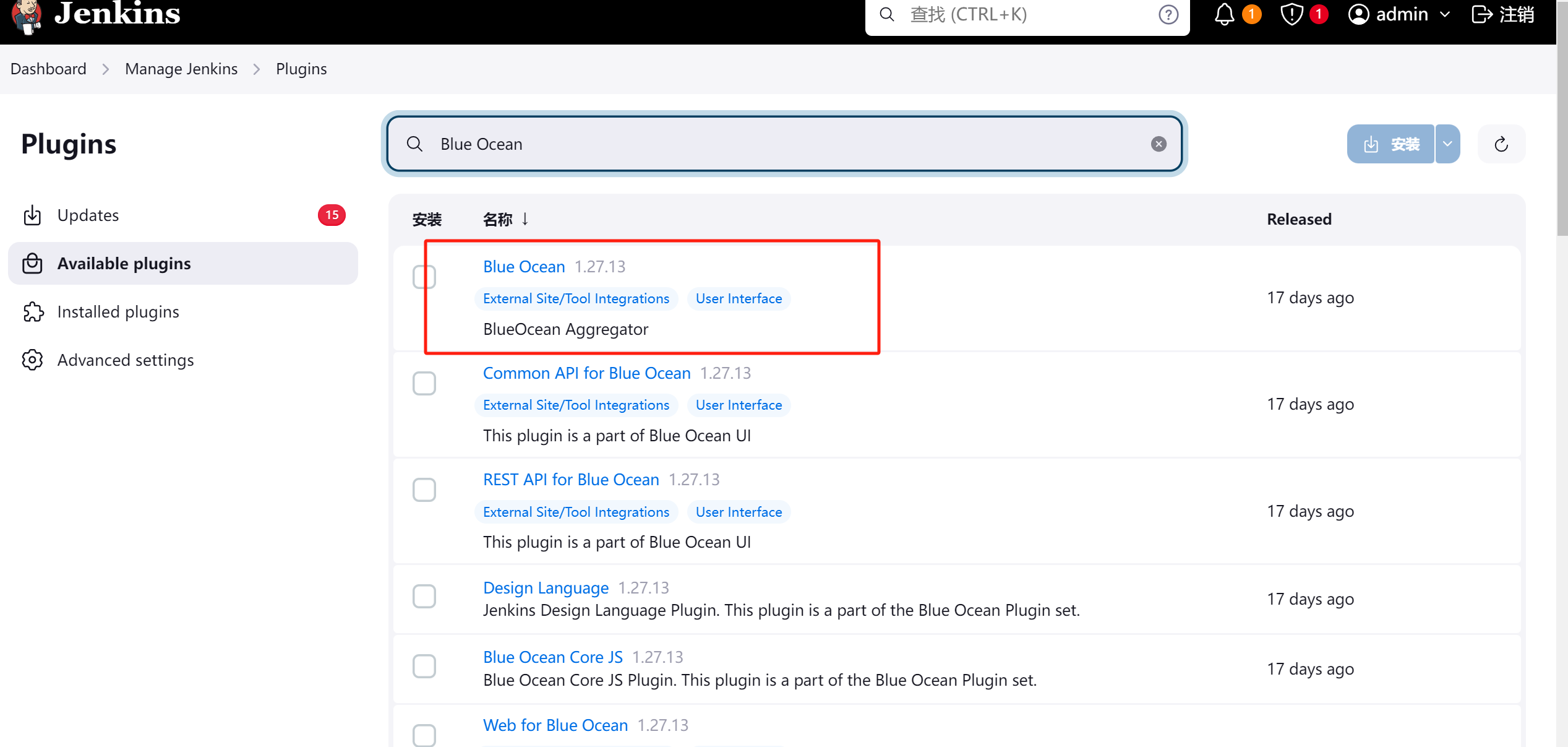Click the Updates section icon

34,214
